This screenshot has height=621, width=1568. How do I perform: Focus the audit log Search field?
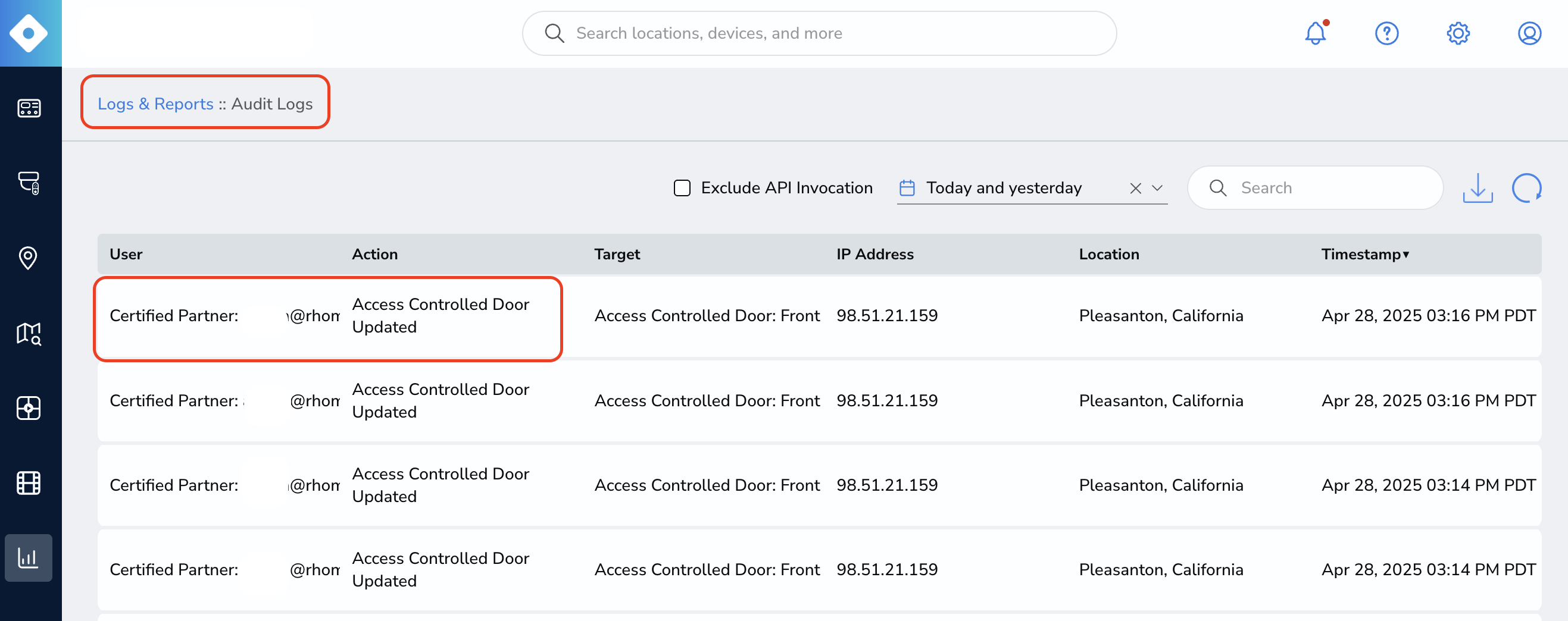coord(1315,188)
